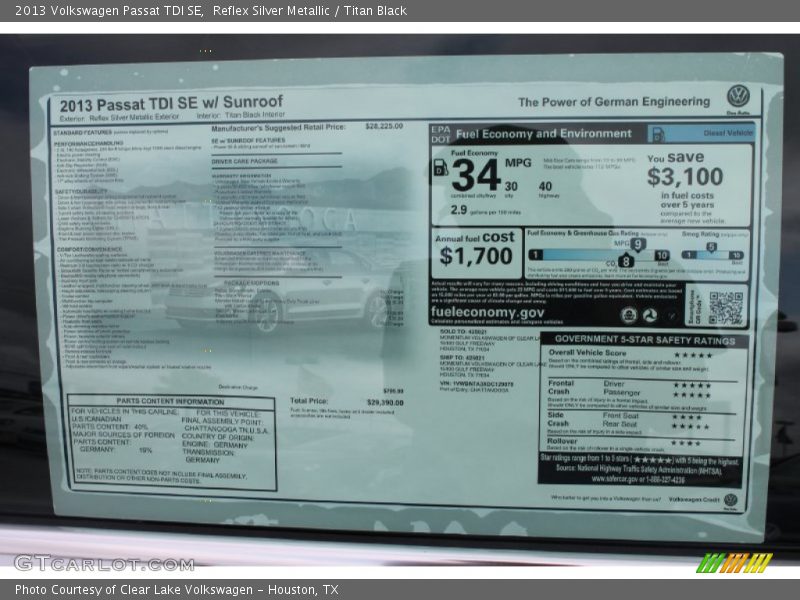Click the Government 5-Star Safety Ratings header

(x=643, y=339)
